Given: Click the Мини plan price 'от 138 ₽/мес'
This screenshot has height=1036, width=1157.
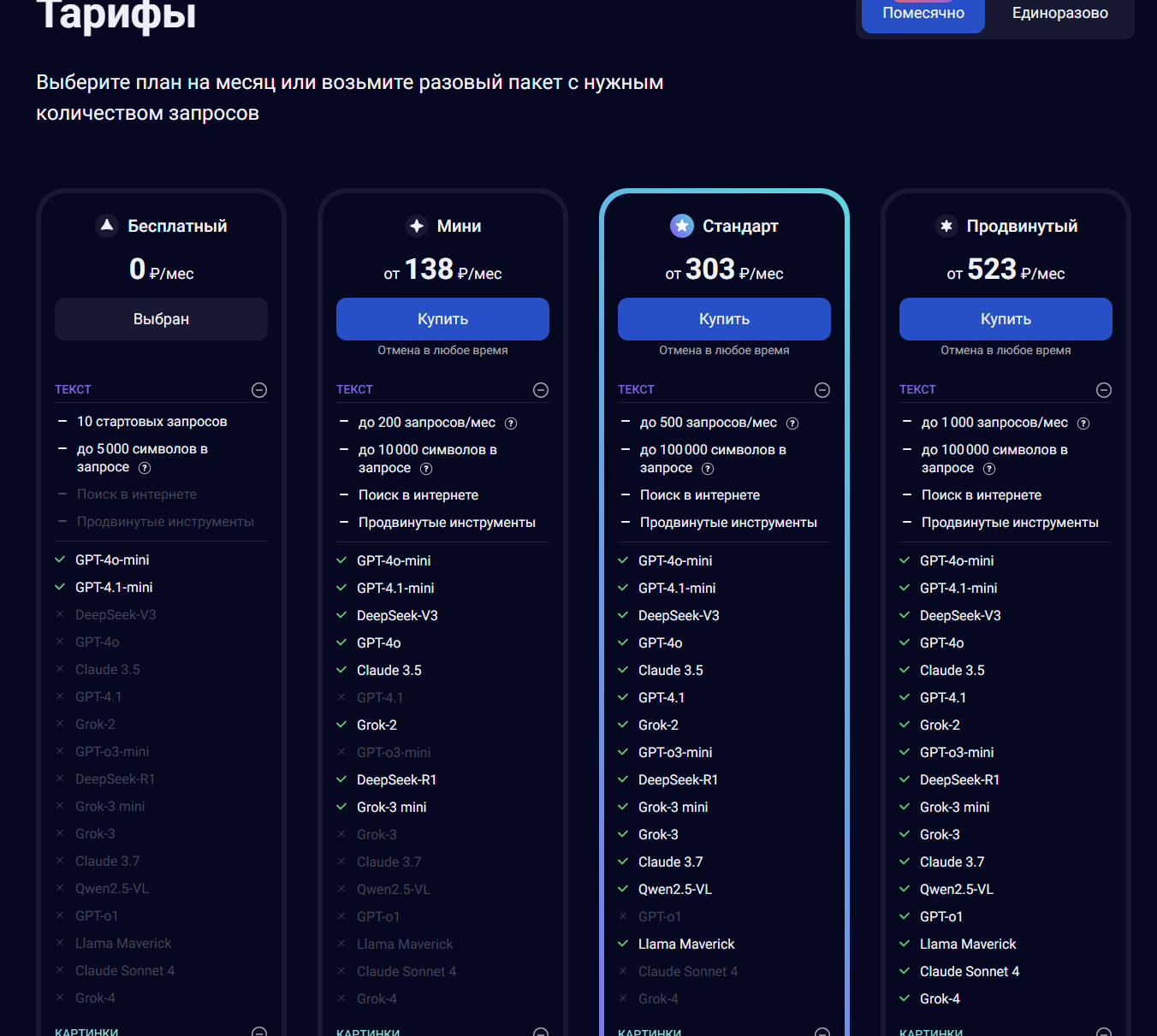Looking at the screenshot, I should coord(442,270).
